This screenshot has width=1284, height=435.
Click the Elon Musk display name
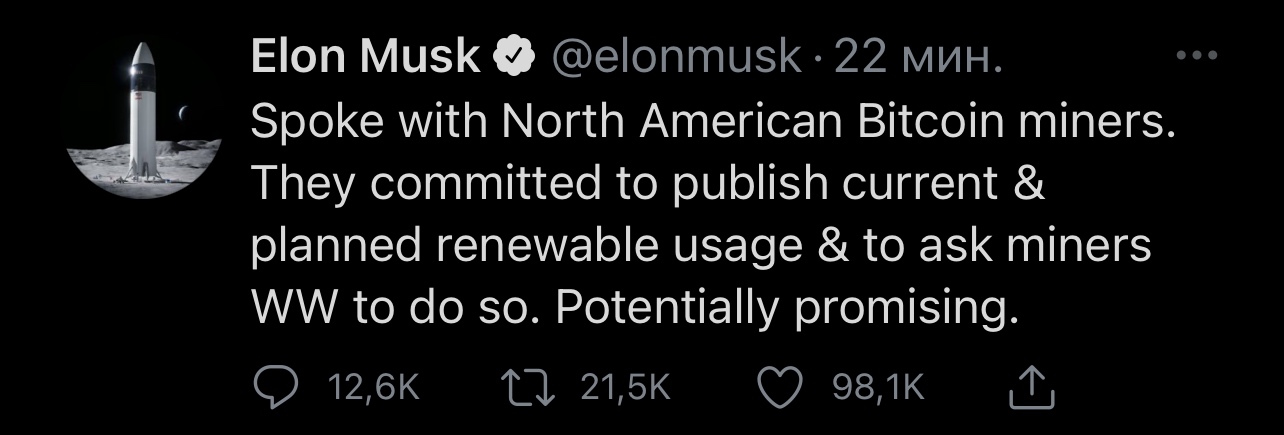coord(364,59)
